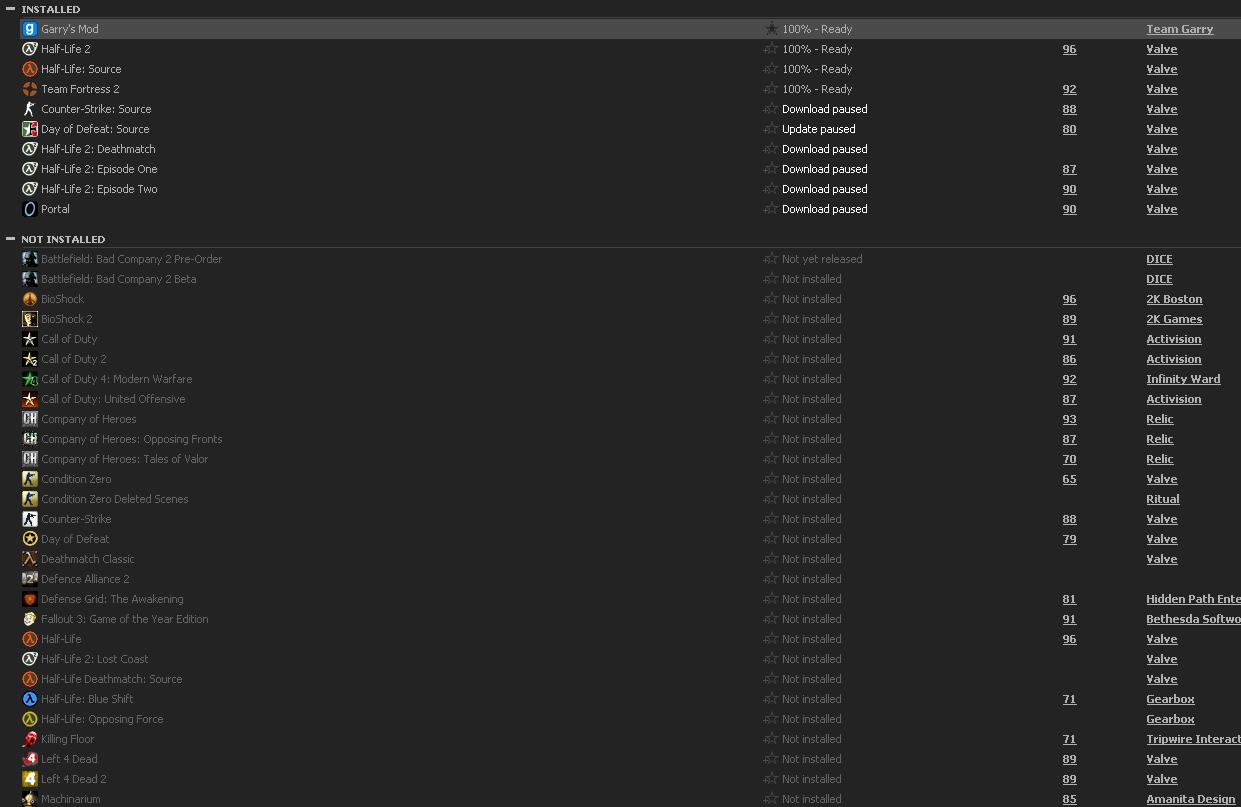Image resolution: width=1241 pixels, height=807 pixels.
Task: Toggle favorite star for Machinarium
Action: click(x=771, y=799)
